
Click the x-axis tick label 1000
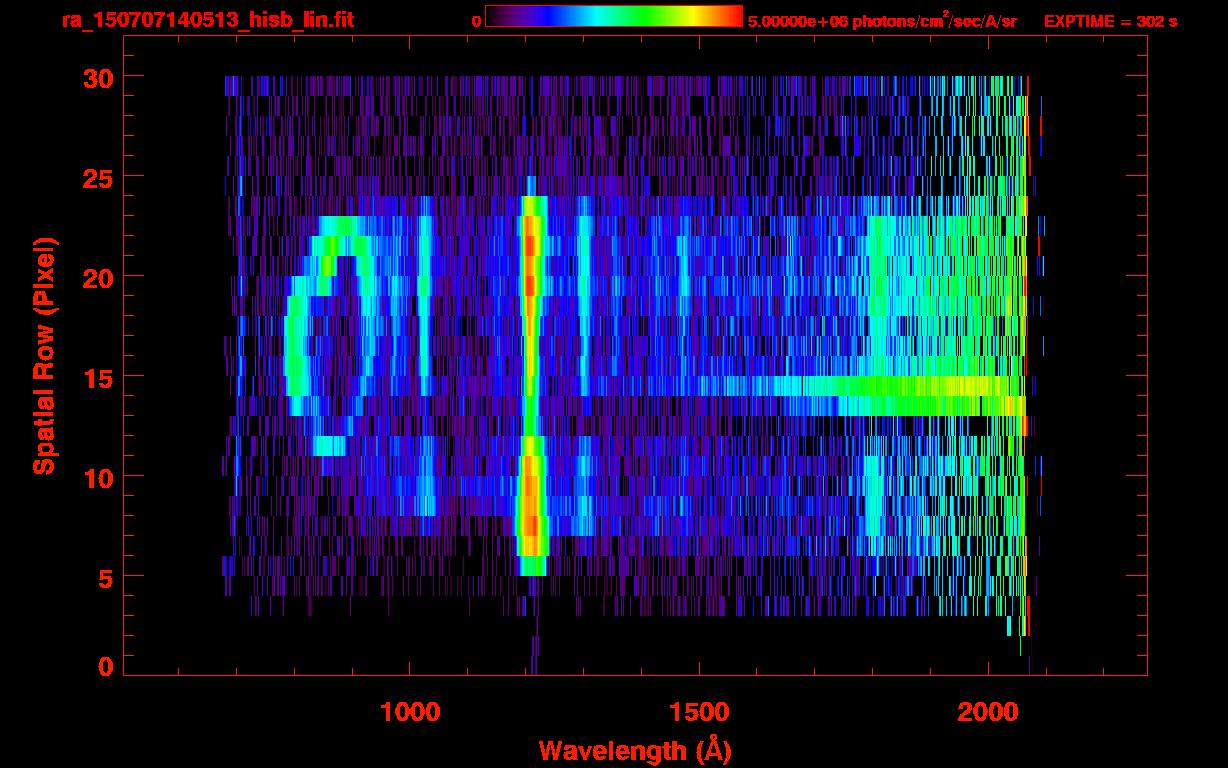(x=410, y=712)
